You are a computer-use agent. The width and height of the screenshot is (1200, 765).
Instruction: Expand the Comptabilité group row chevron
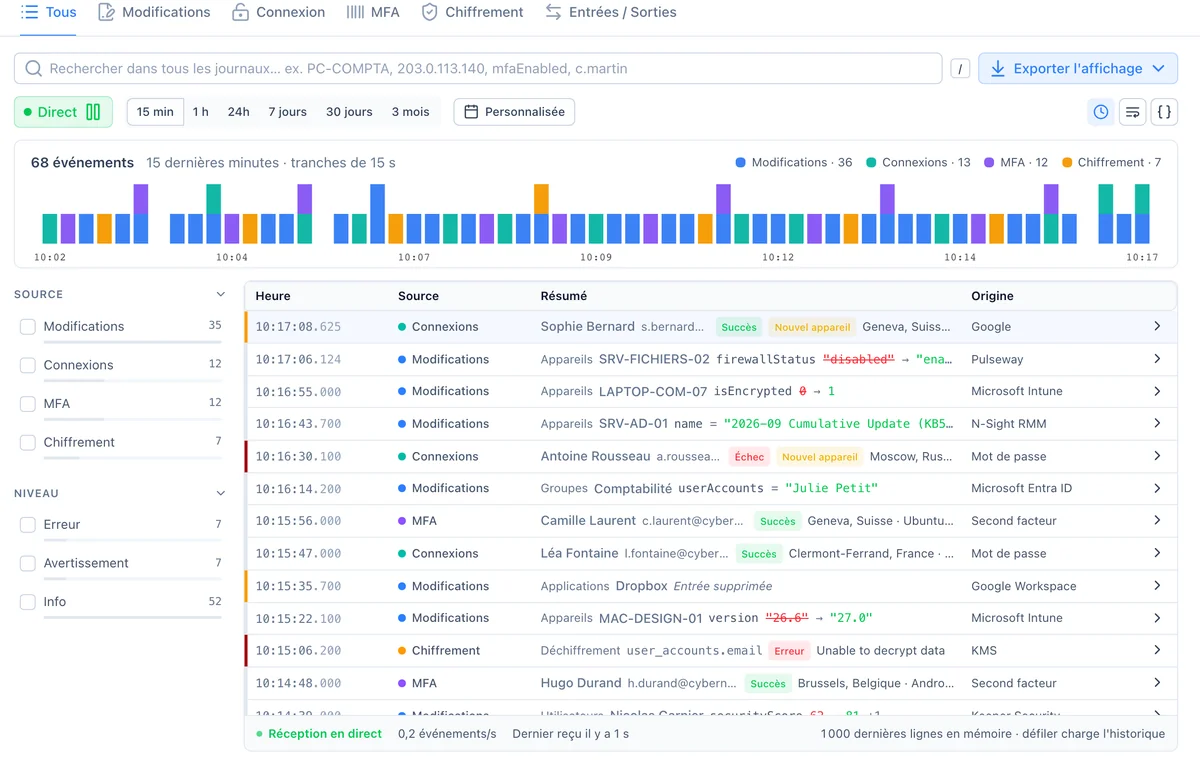pyautogui.click(x=1157, y=488)
